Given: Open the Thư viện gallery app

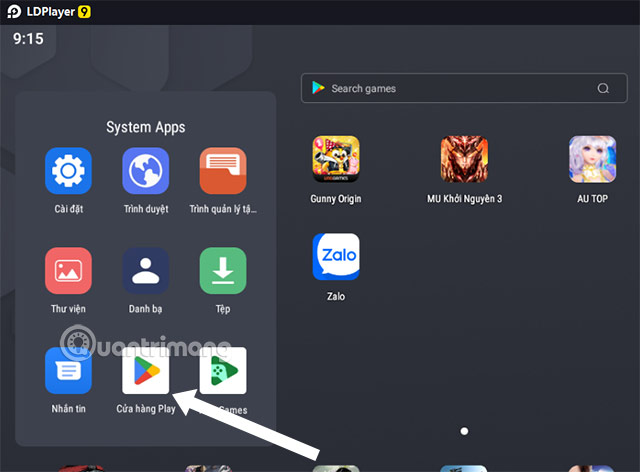Looking at the screenshot, I should tap(68, 271).
